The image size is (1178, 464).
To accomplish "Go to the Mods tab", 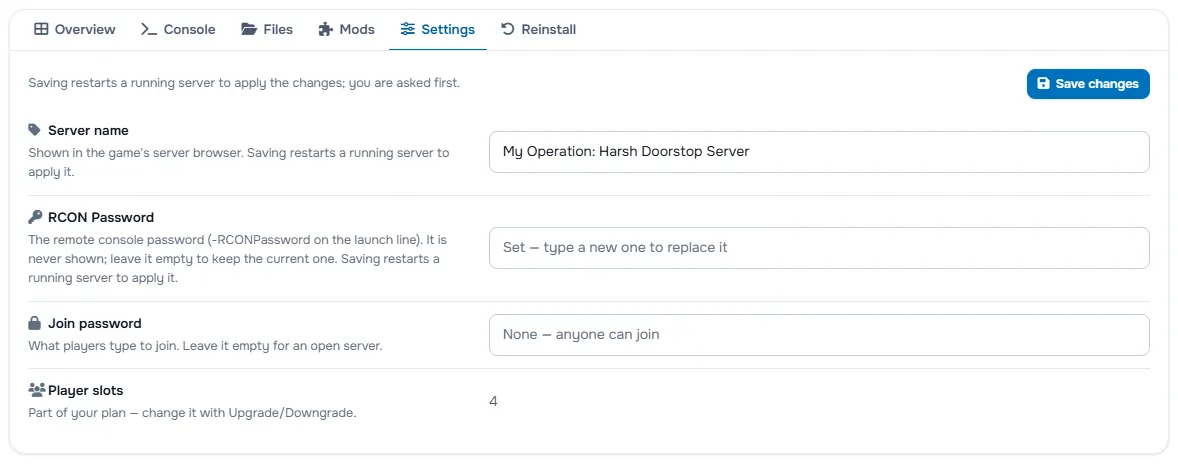I will (346, 30).
